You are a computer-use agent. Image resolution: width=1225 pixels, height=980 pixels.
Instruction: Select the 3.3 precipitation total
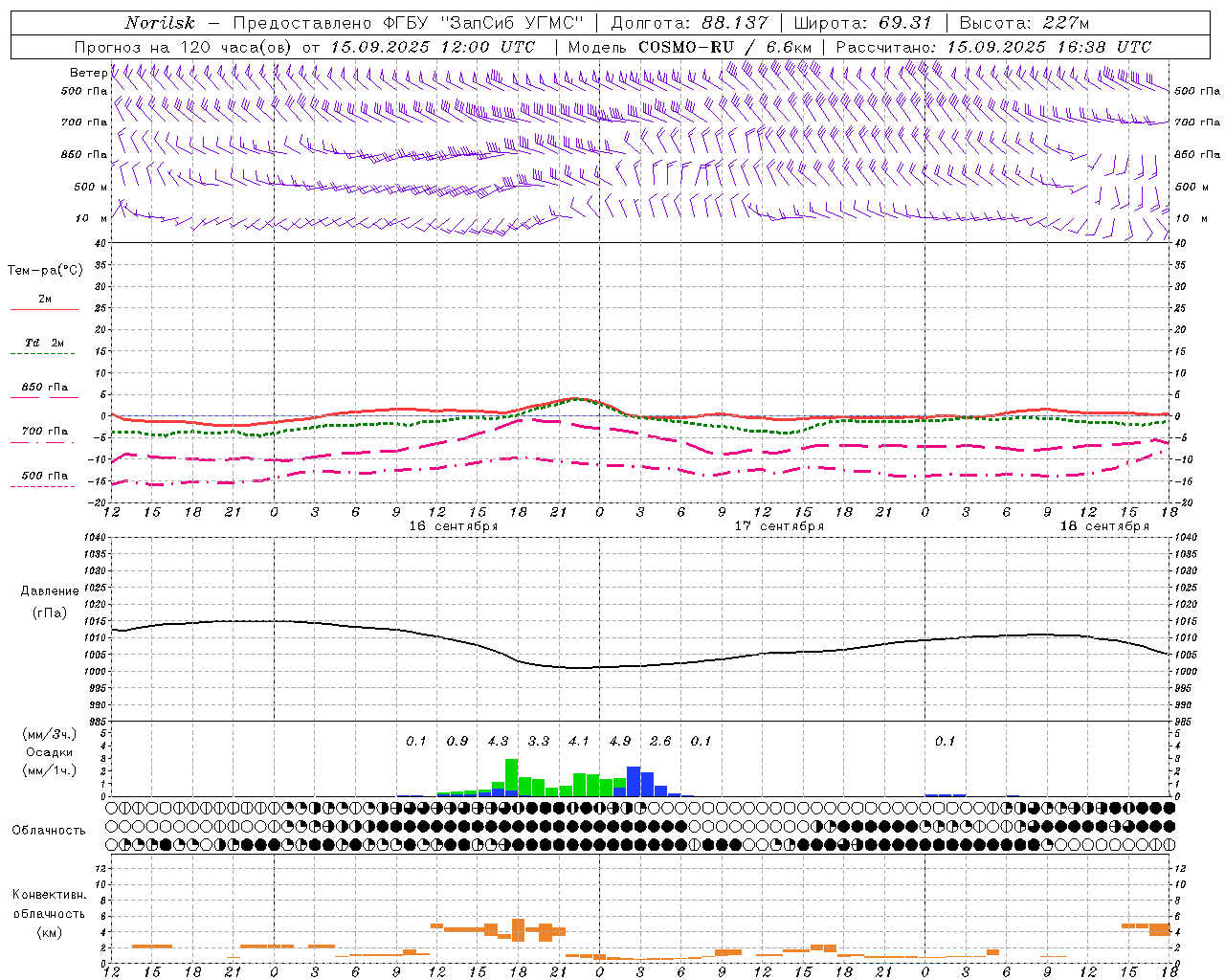(x=539, y=742)
